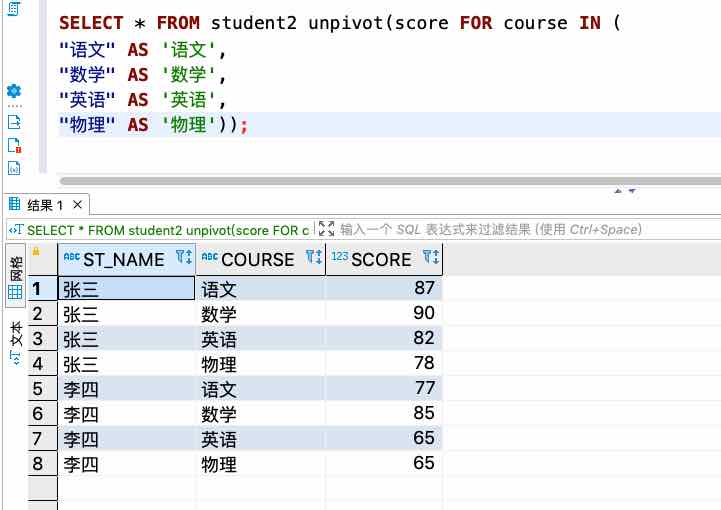Click the score cell 90
This screenshot has width=721, height=510.
[x=384, y=313]
